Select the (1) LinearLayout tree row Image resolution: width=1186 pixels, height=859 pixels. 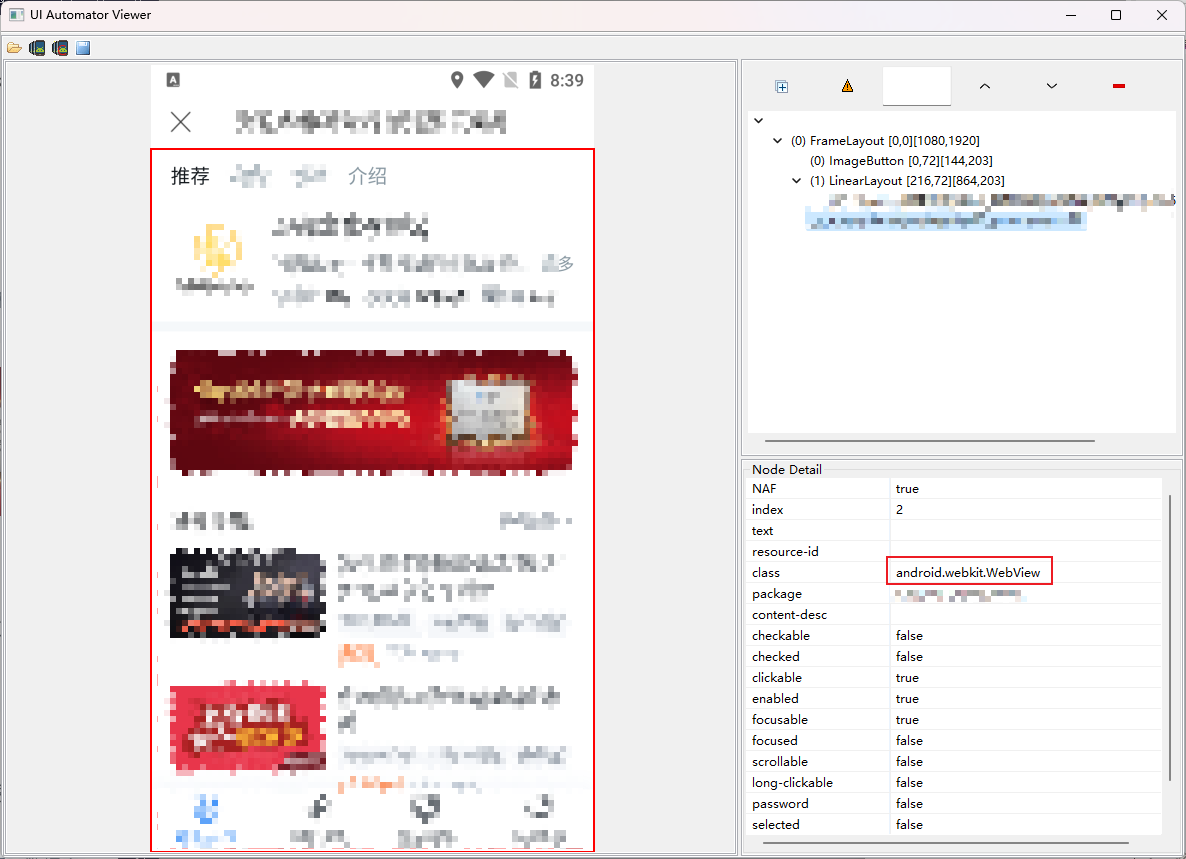(x=907, y=181)
